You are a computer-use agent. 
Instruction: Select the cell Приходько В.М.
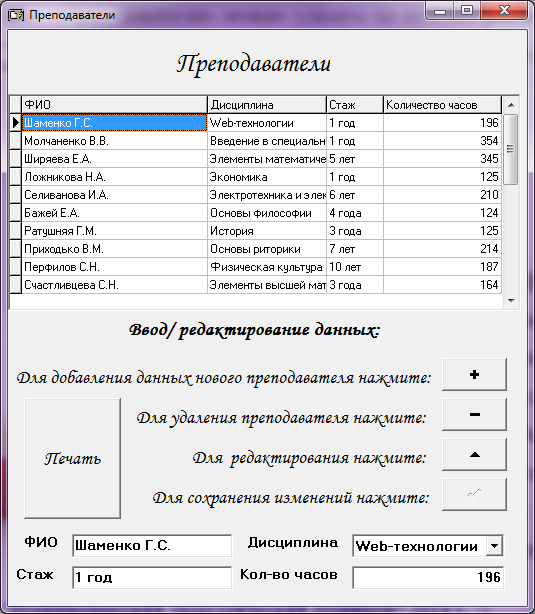[114, 249]
